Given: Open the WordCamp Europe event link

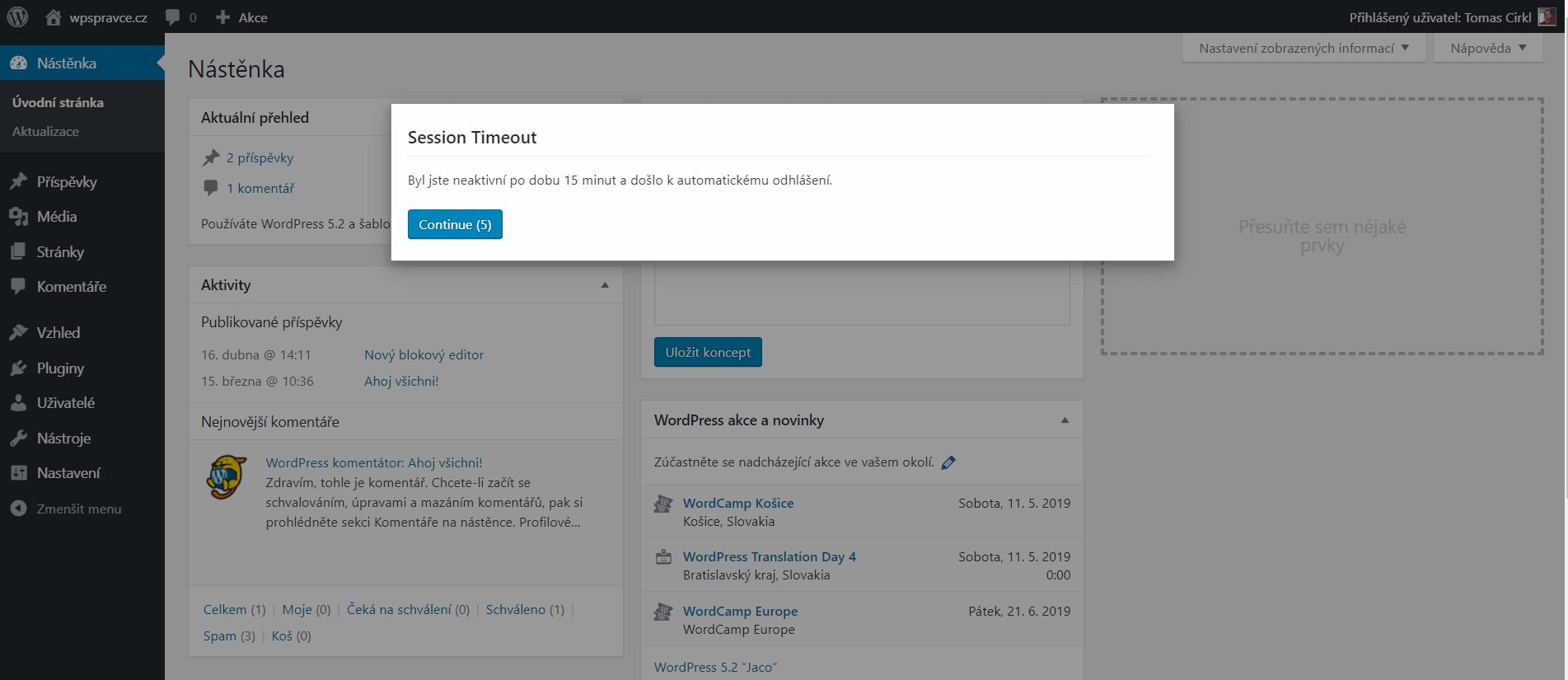Looking at the screenshot, I should pos(740,611).
